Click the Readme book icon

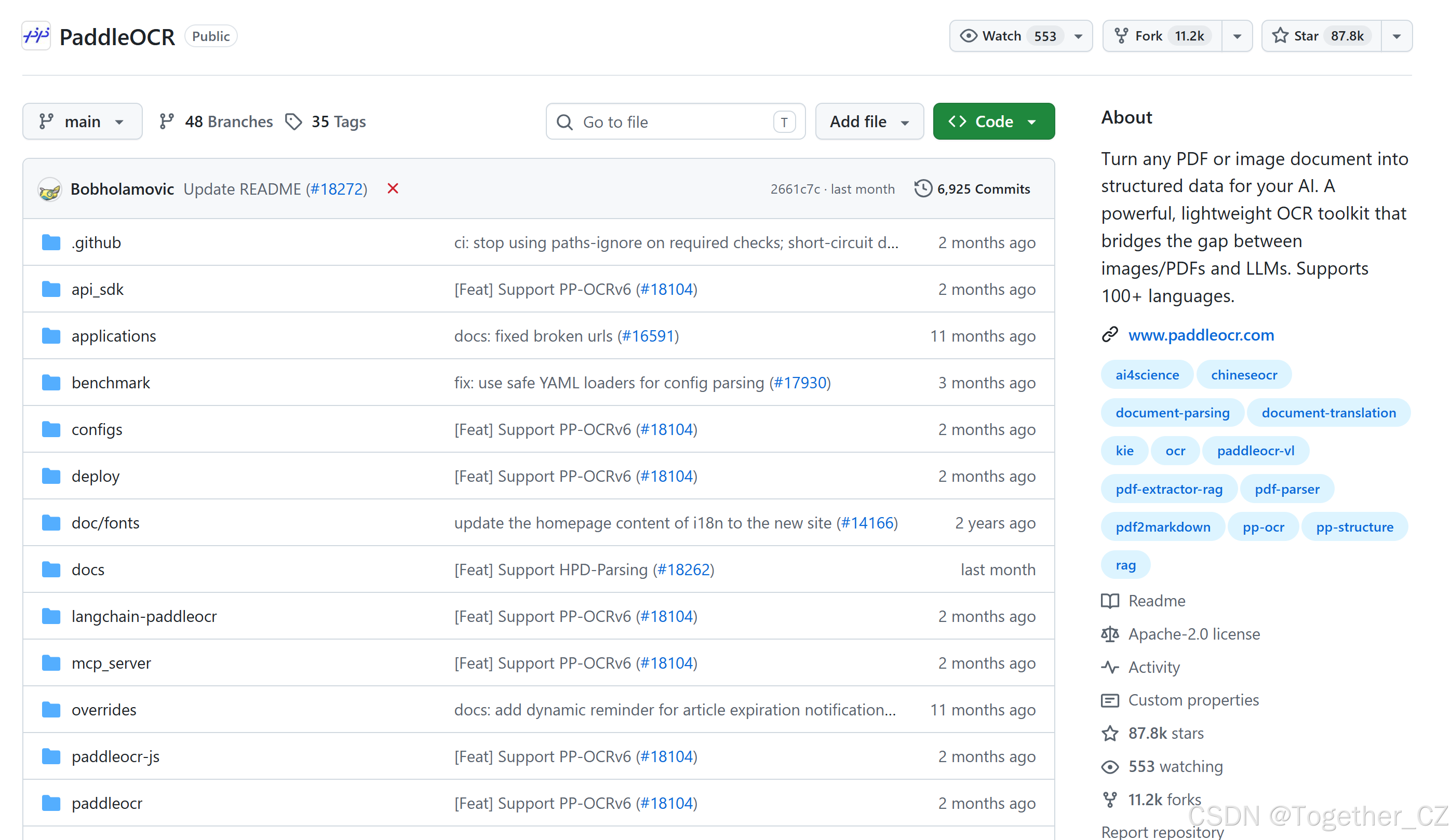tap(1110, 601)
